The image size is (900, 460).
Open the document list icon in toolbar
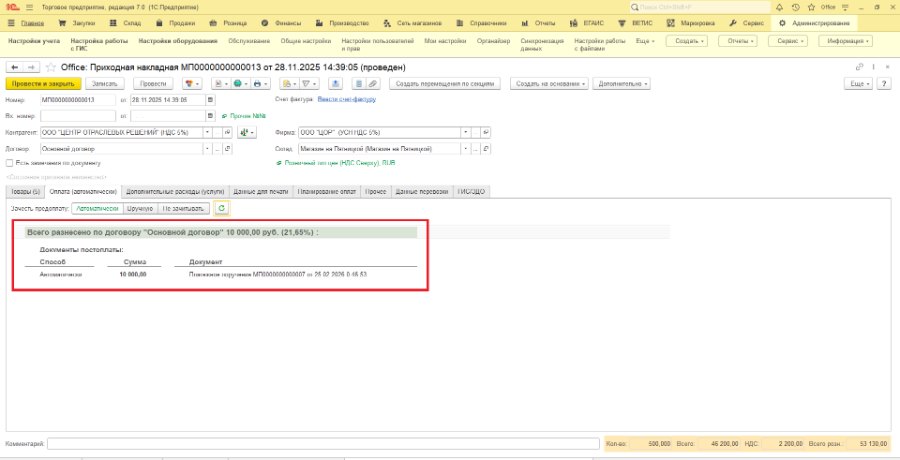[x=359, y=84]
